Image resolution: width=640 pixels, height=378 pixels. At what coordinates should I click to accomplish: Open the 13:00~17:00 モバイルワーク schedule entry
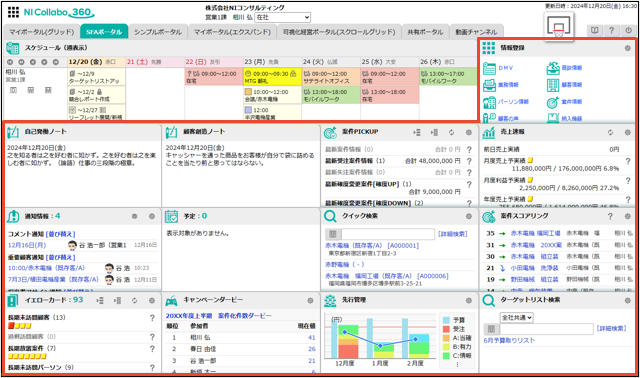click(x=448, y=77)
